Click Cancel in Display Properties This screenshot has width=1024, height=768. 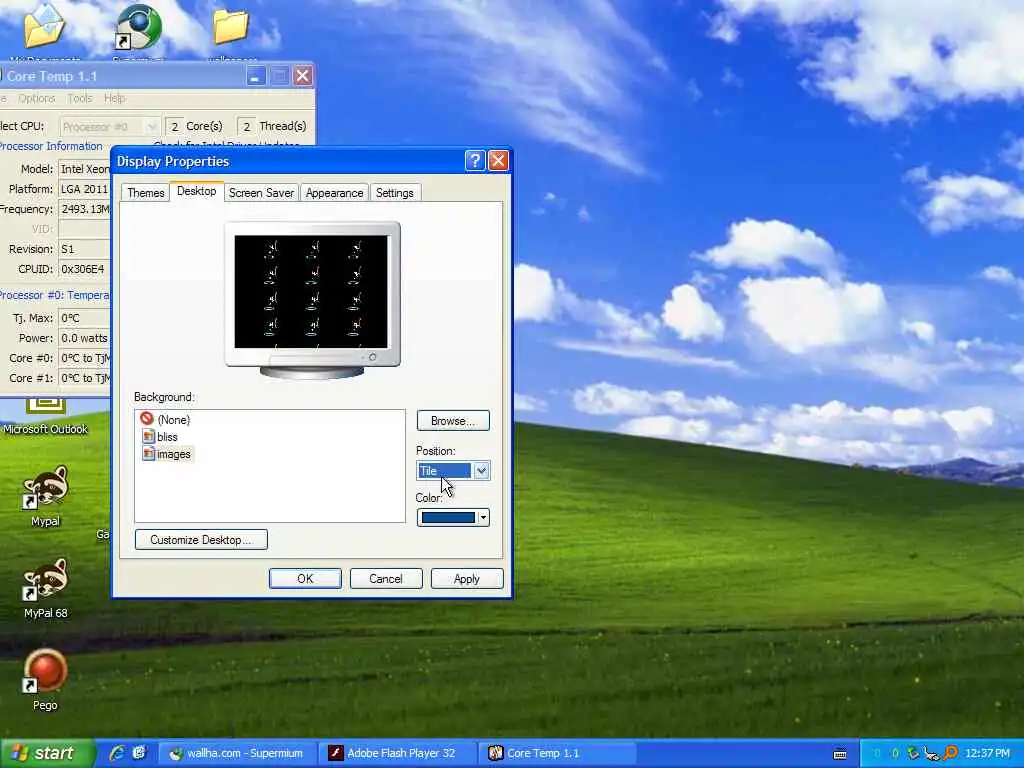pyautogui.click(x=386, y=579)
